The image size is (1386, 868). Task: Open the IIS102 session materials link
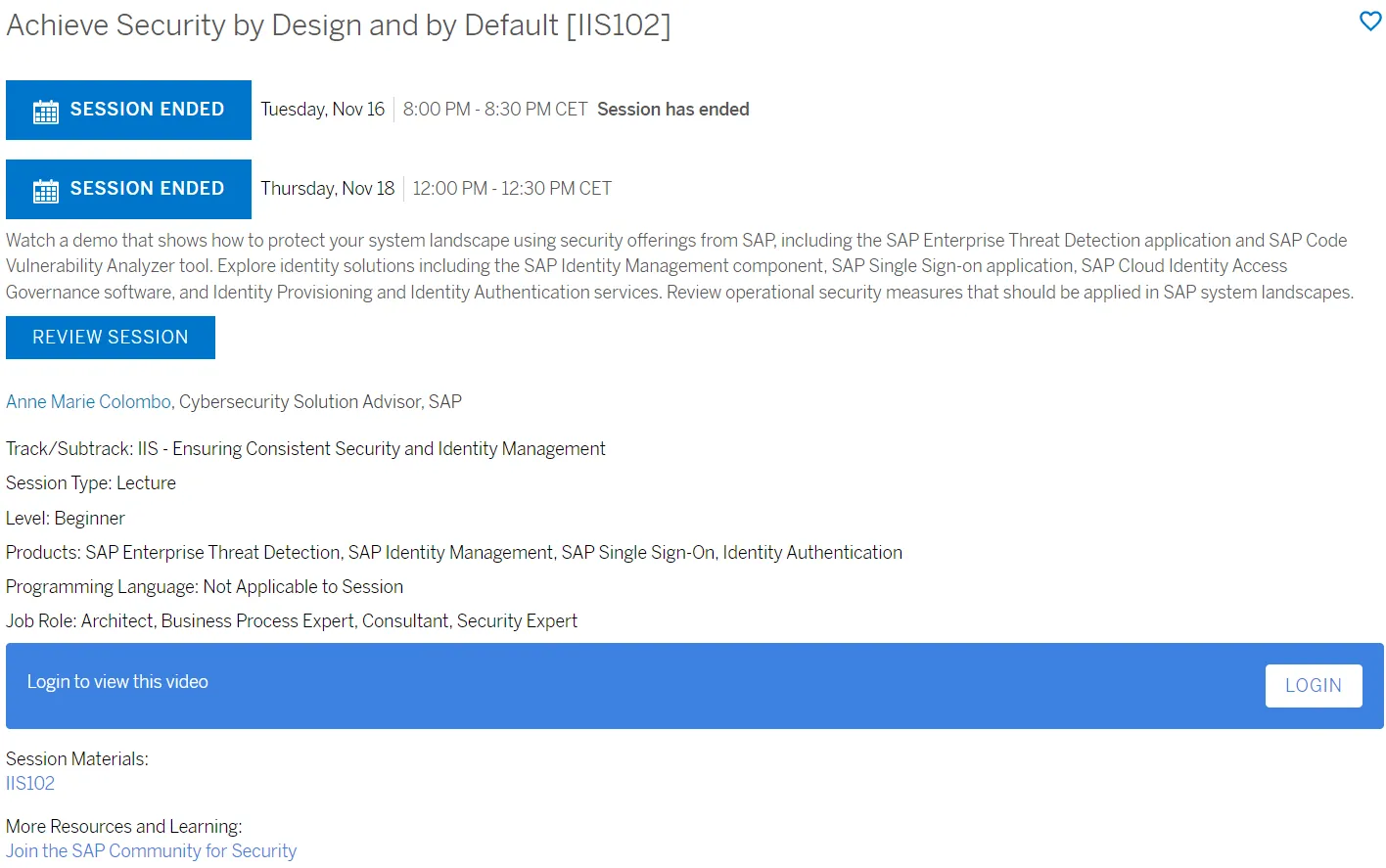point(30,784)
